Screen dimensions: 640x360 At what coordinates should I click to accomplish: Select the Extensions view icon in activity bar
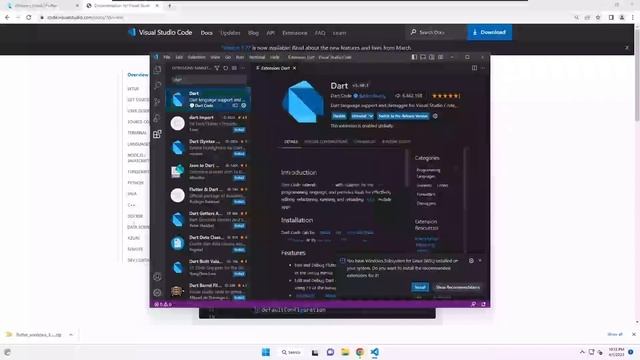(x=158, y=134)
